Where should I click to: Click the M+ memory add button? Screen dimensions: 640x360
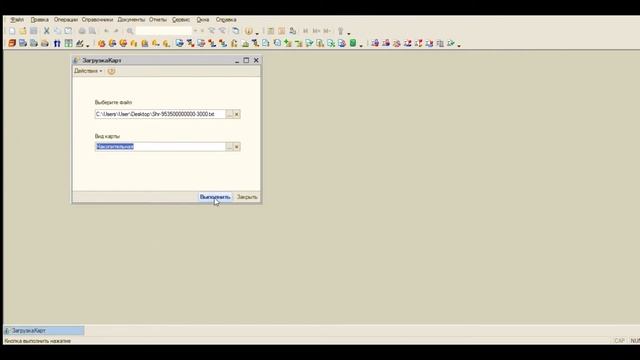click(316, 31)
